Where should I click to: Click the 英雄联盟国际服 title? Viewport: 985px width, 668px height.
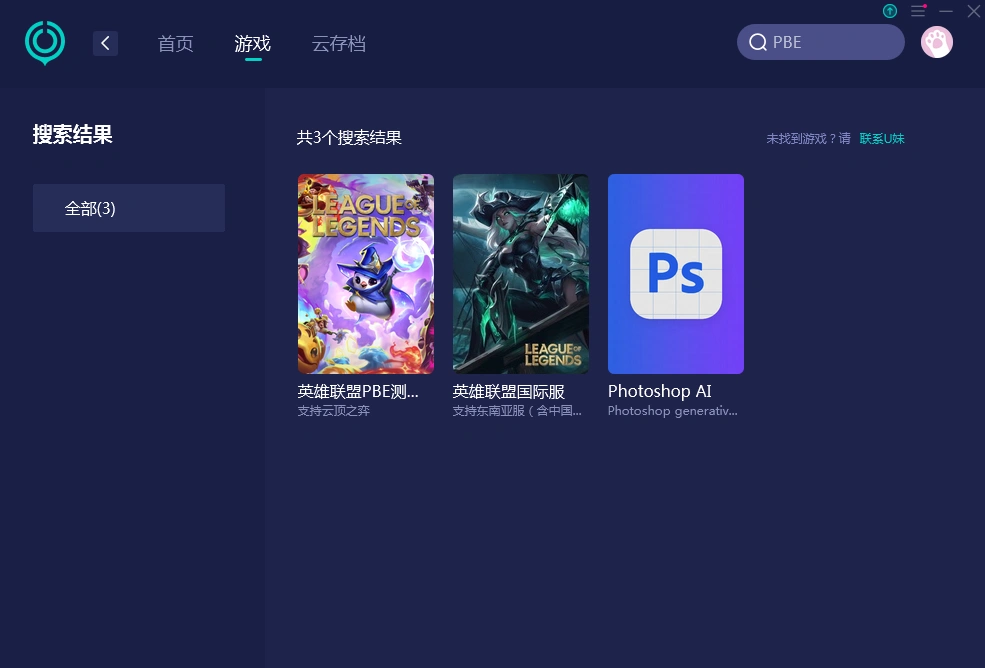click(509, 391)
